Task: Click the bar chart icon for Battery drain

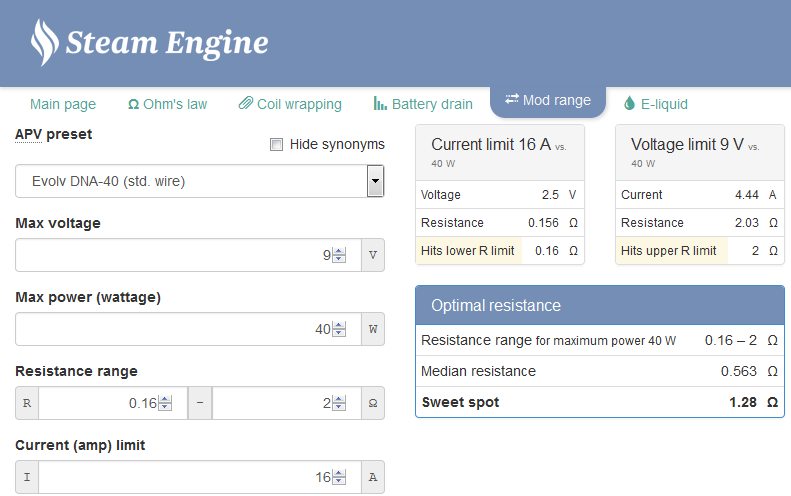Action: (380, 104)
